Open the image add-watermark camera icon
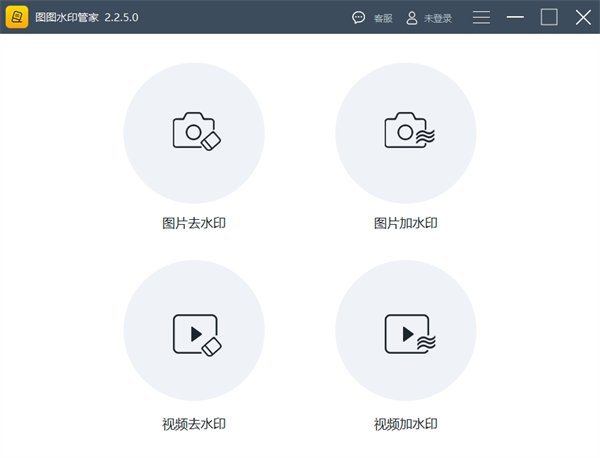 coord(406,132)
